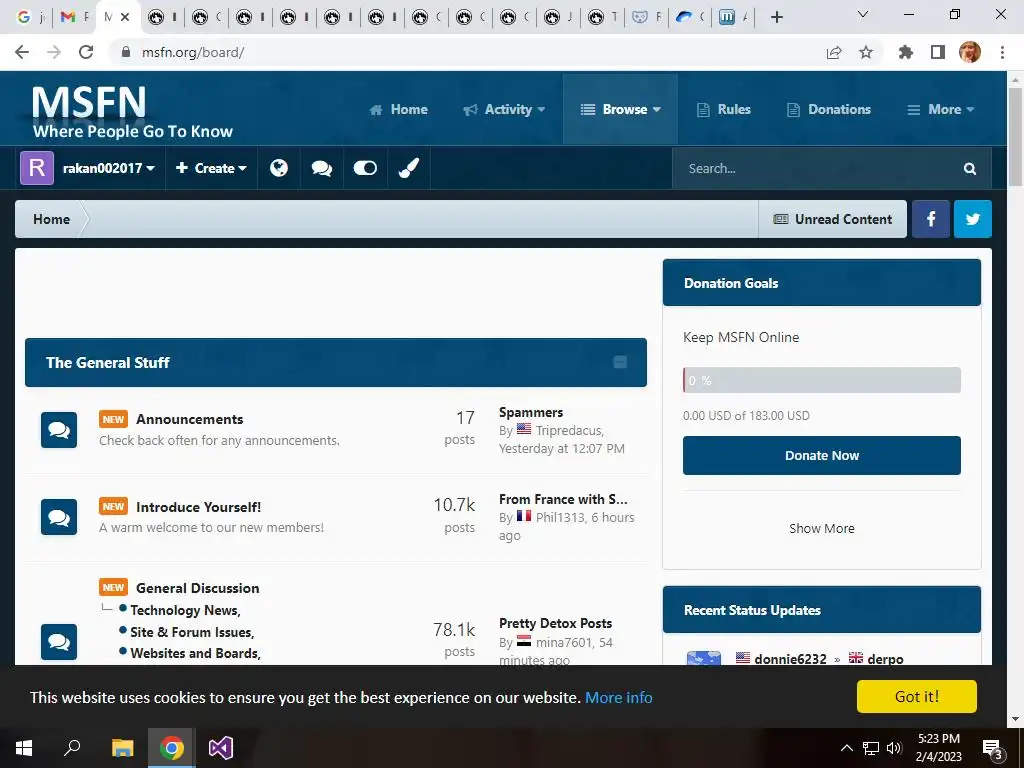Close the active MSFN tab
This screenshot has height=768, width=1024.
(x=125, y=17)
